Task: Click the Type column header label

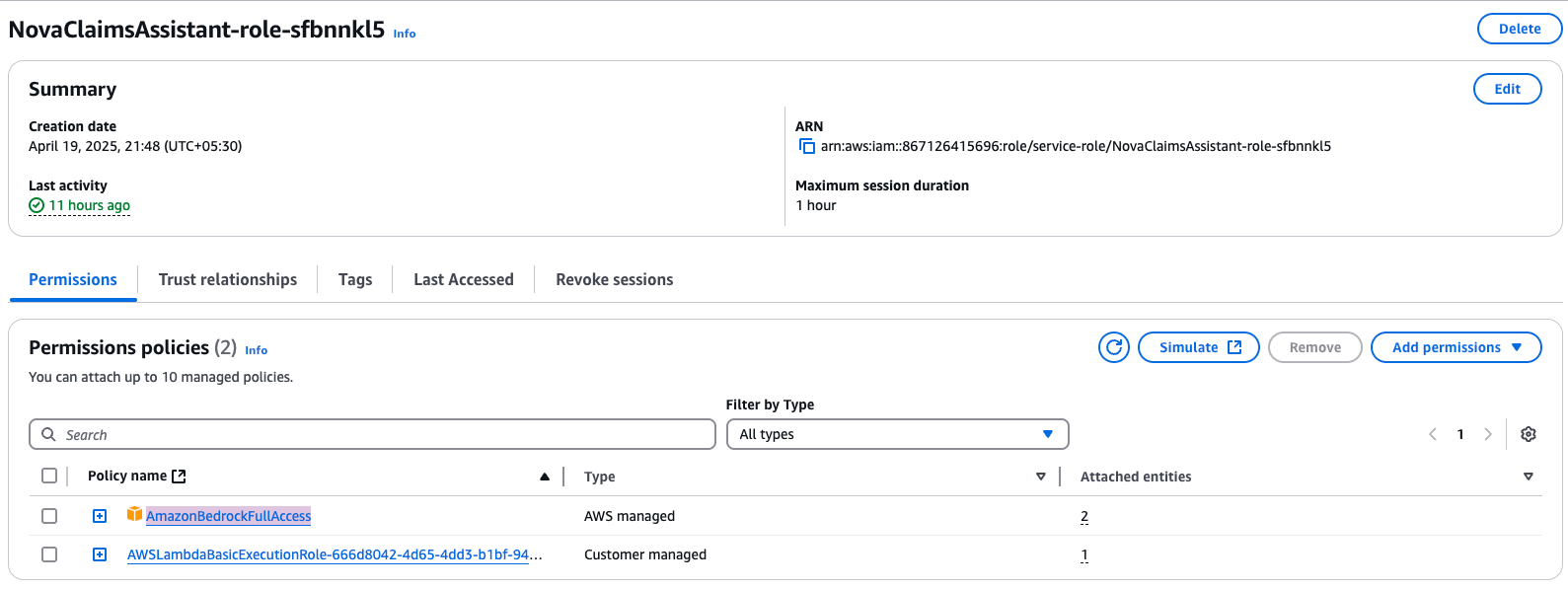Action: pyautogui.click(x=600, y=477)
